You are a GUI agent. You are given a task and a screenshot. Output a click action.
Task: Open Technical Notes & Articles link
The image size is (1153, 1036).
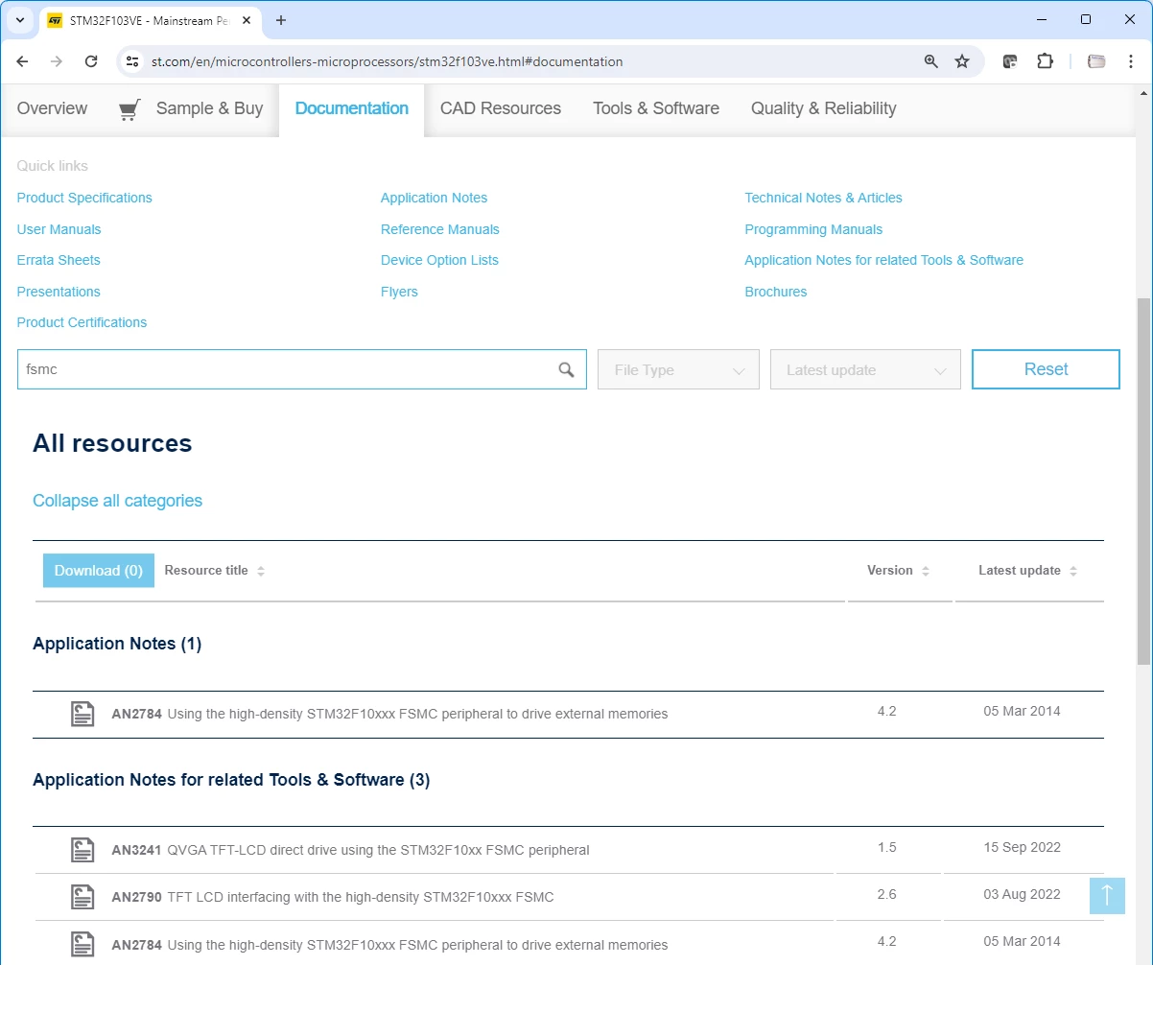pos(823,198)
